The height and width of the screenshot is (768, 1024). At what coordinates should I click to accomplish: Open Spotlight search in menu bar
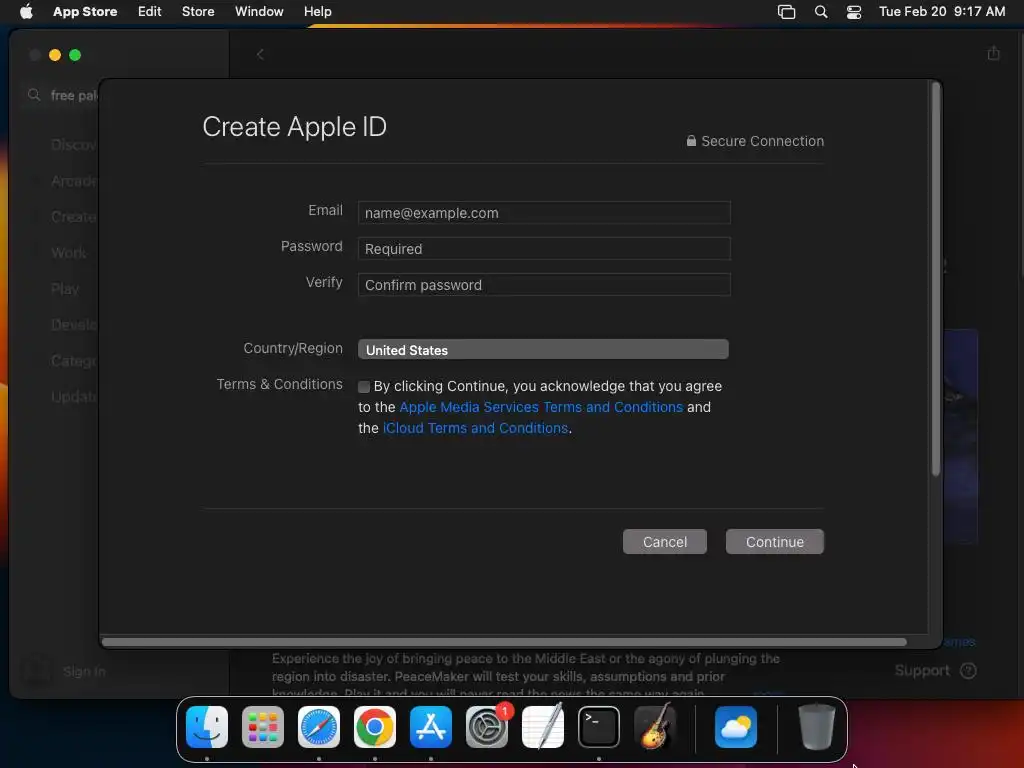pyautogui.click(x=821, y=12)
